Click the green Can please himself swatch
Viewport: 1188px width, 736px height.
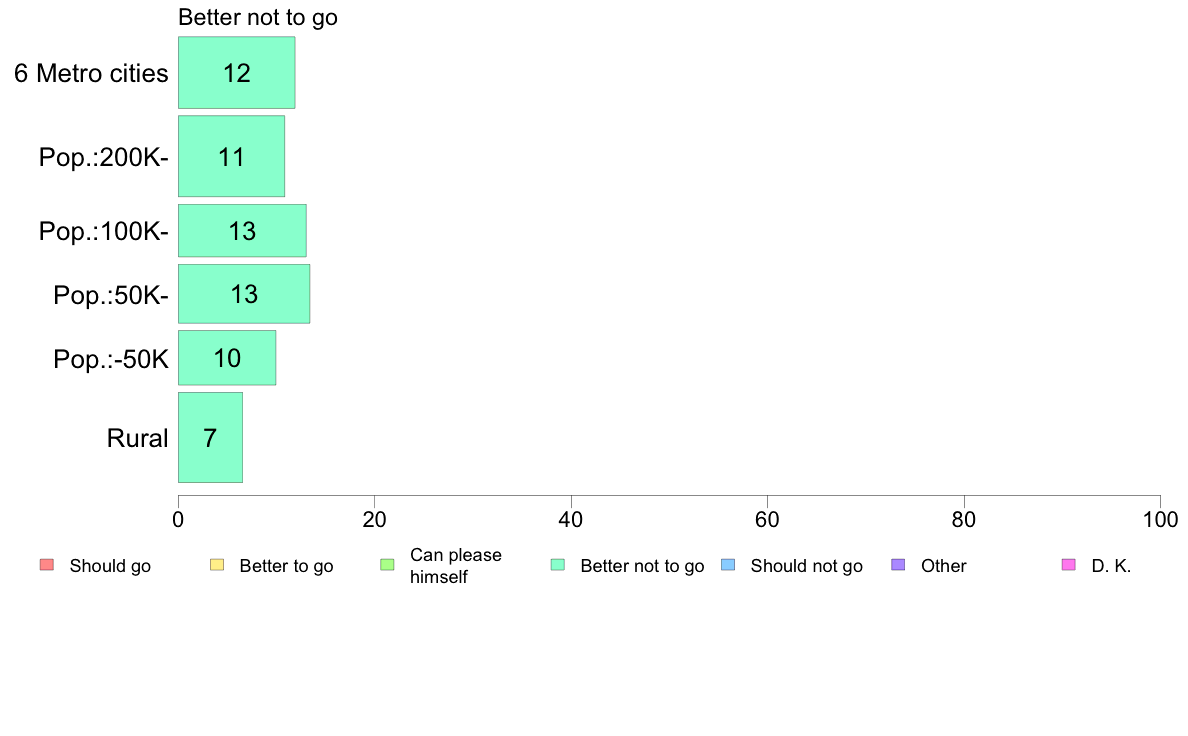pos(387,565)
